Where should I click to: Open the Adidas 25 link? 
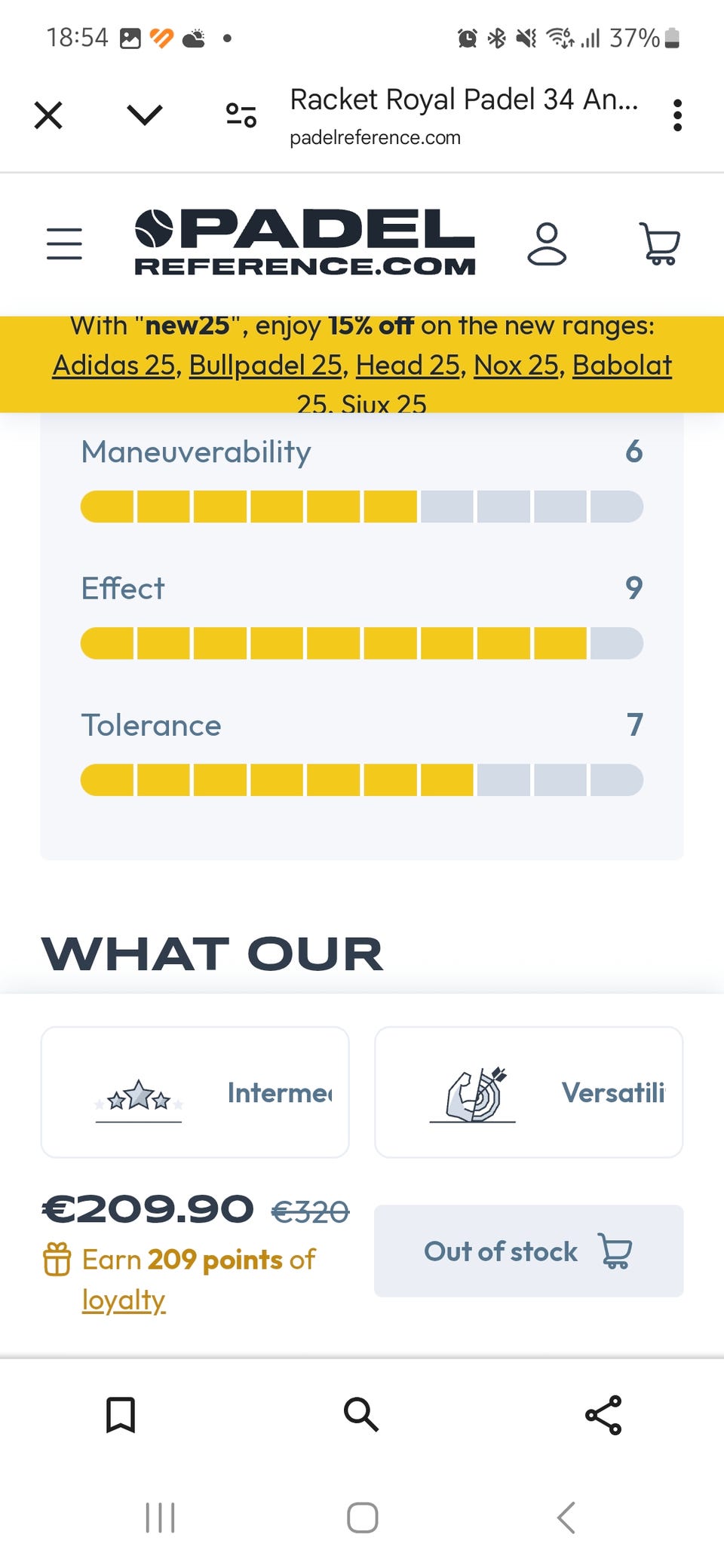coord(114,366)
